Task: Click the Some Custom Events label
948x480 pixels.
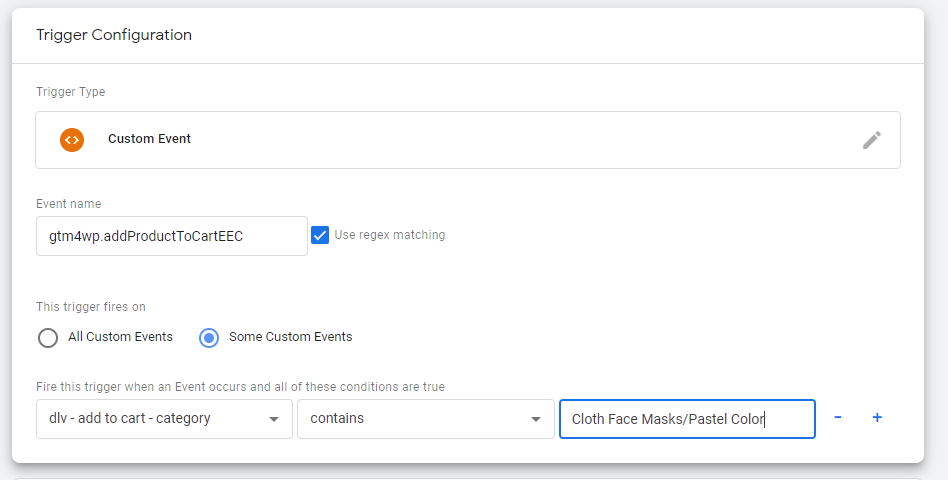Action: click(290, 337)
